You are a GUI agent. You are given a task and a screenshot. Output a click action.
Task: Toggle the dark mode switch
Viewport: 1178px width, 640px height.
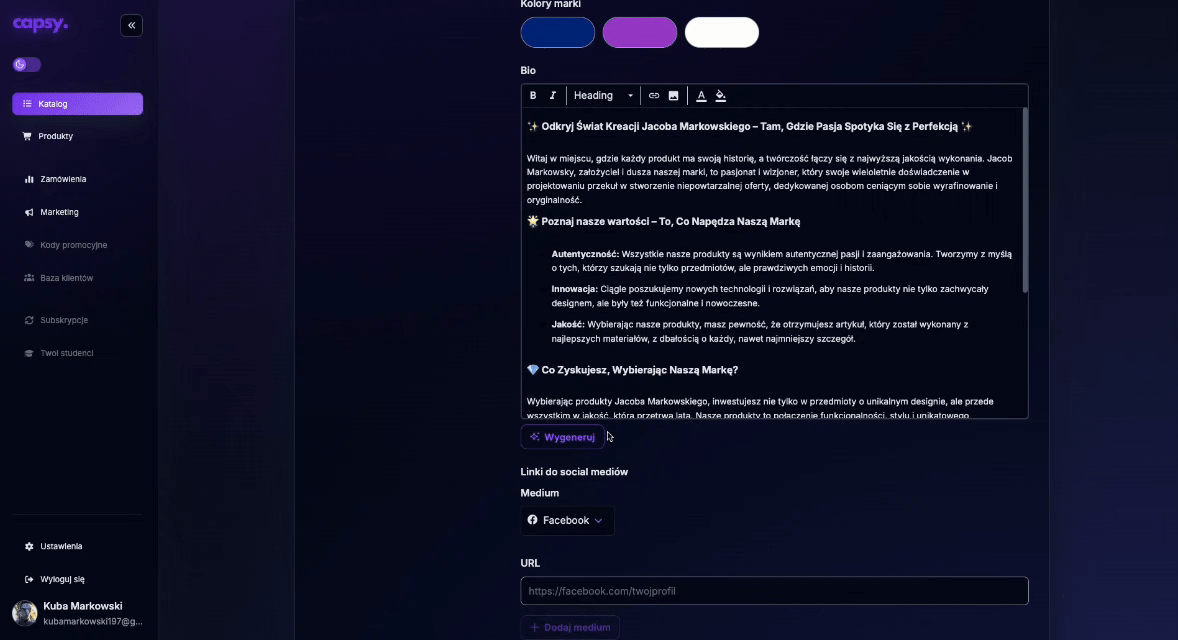coord(27,65)
